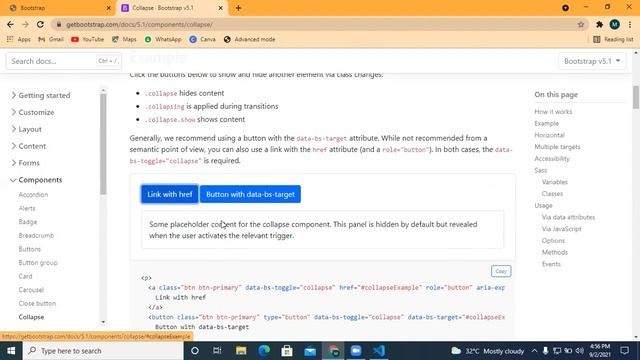The height and width of the screenshot is (360, 640).
Task: Select the Collapse · Bootstrap v5.1 tab
Action: 171,8
